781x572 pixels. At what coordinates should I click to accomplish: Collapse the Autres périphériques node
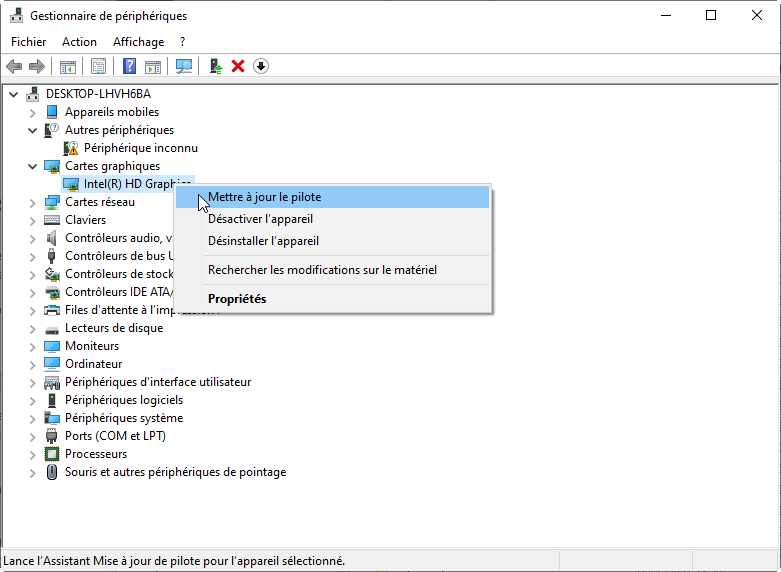pyautogui.click(x=32, y=131)
